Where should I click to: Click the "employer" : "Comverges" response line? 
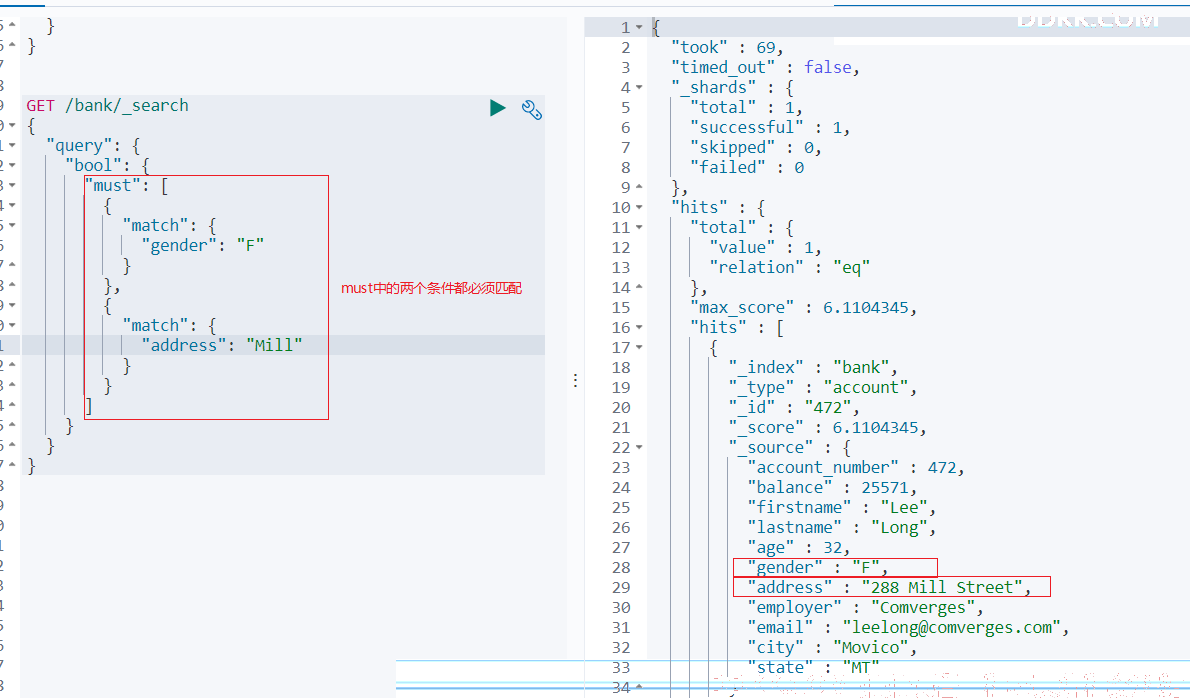pos(865,607)
